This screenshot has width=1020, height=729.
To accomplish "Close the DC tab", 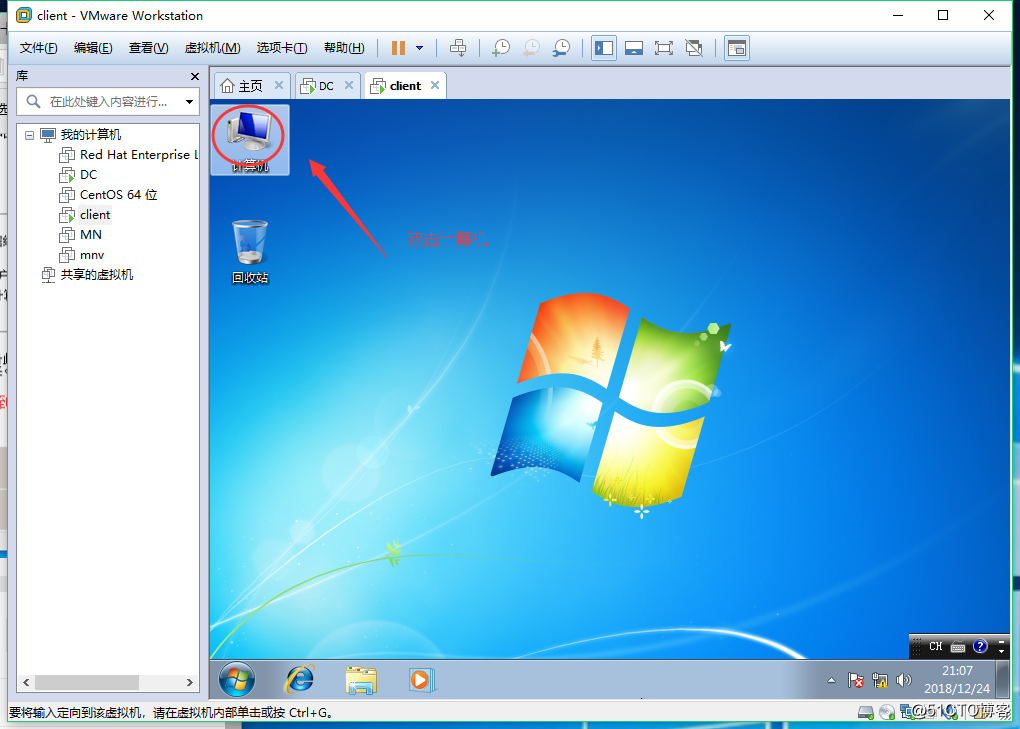I will [349, 85].
